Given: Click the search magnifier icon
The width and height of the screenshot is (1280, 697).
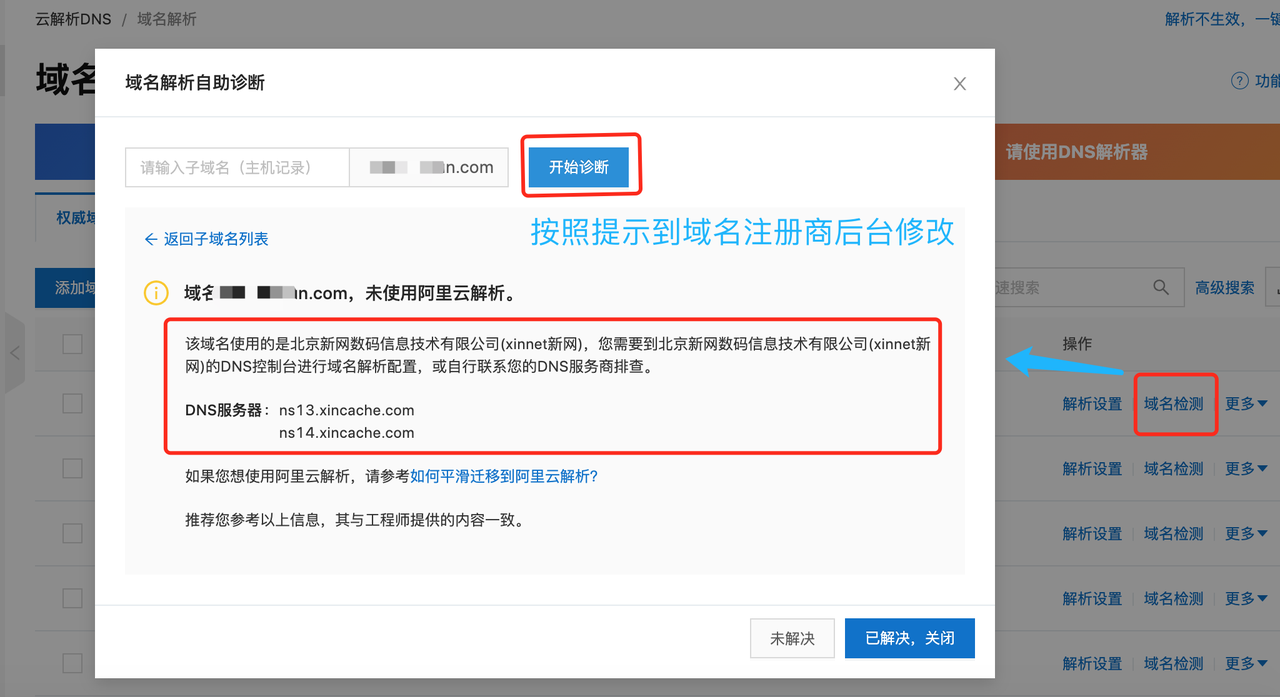Looking at the screenshot, I should click(x=1161, y=287).
